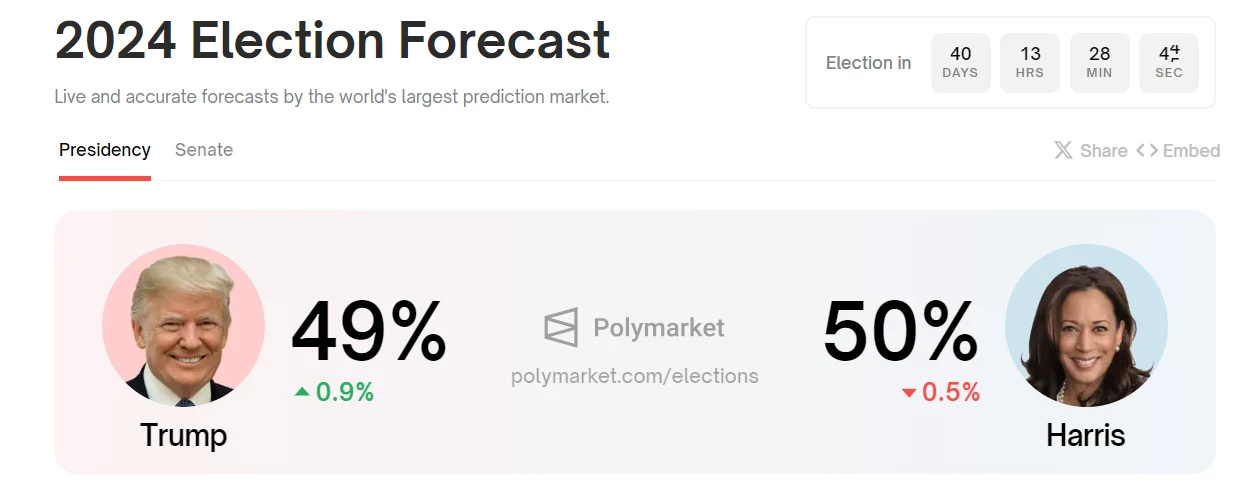Click the X logo icon beside Share
1257x501 pixels.
[1064, 151]
